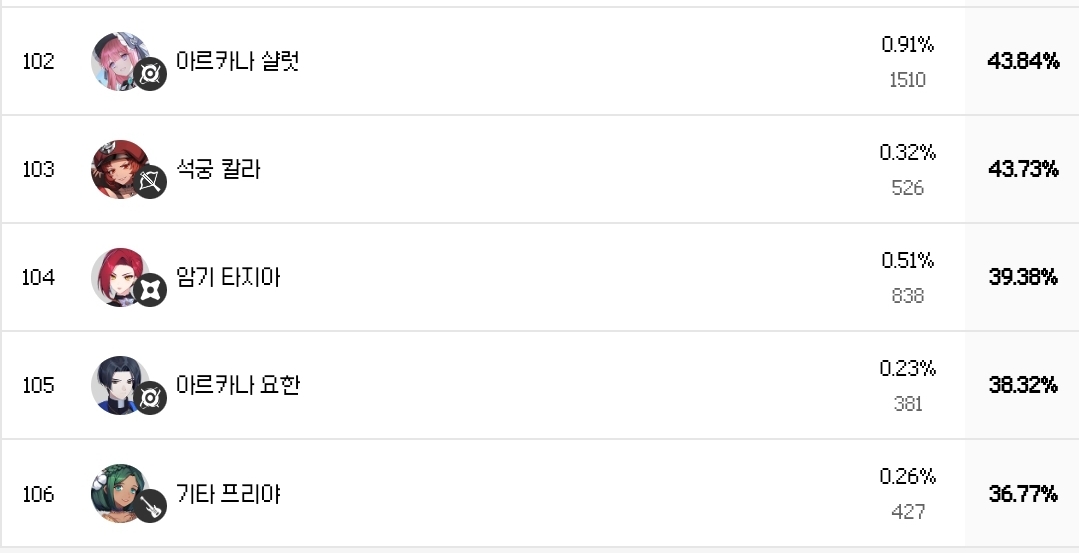Open red-hat character portrait on row 103
The image size is (1079, 553).
pos(120,169)
